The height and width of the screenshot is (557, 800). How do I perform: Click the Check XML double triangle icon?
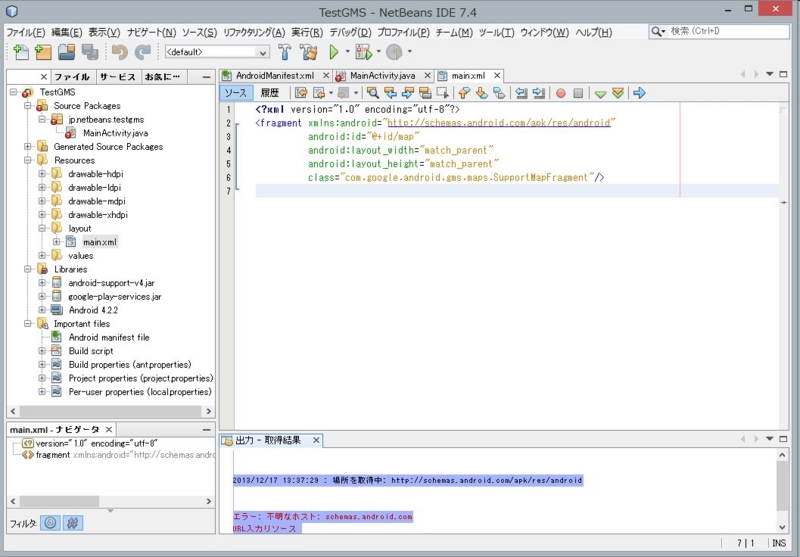click(618, 93)
